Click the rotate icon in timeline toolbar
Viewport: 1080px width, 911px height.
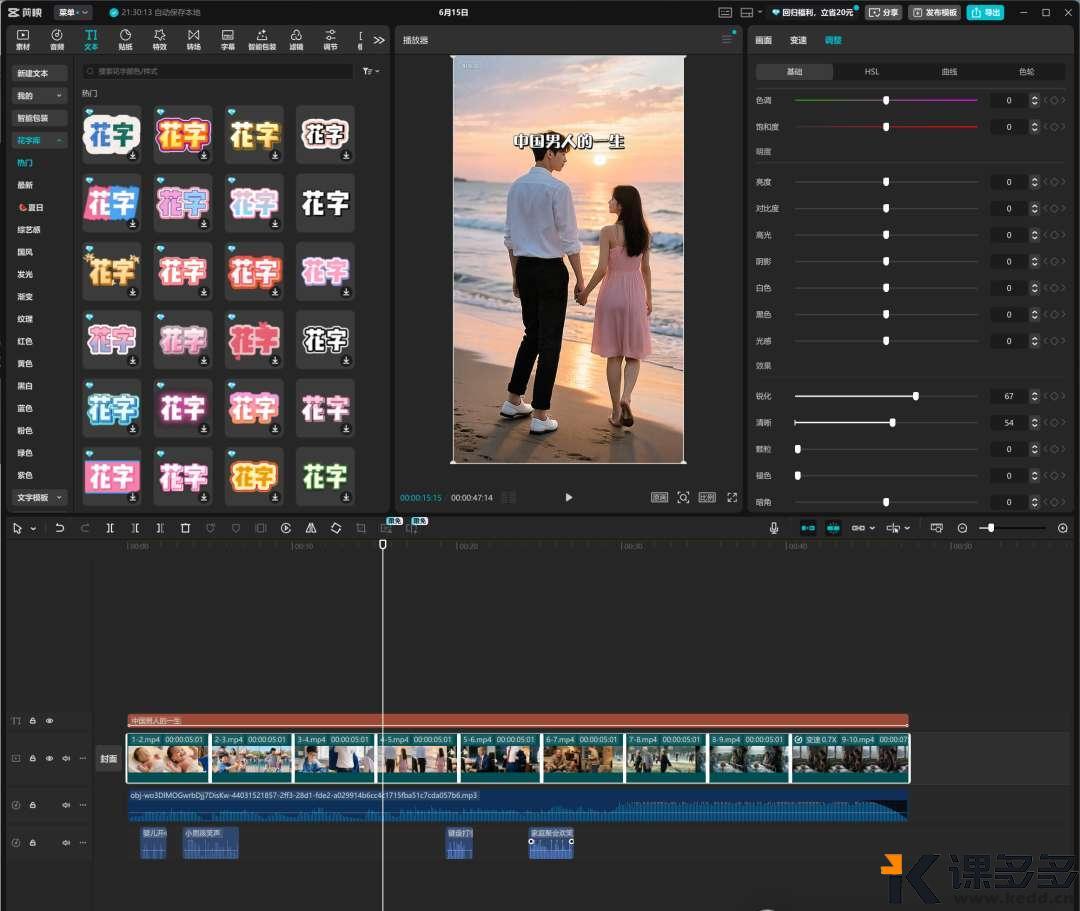pyautogui.click(x=336, y=528)
